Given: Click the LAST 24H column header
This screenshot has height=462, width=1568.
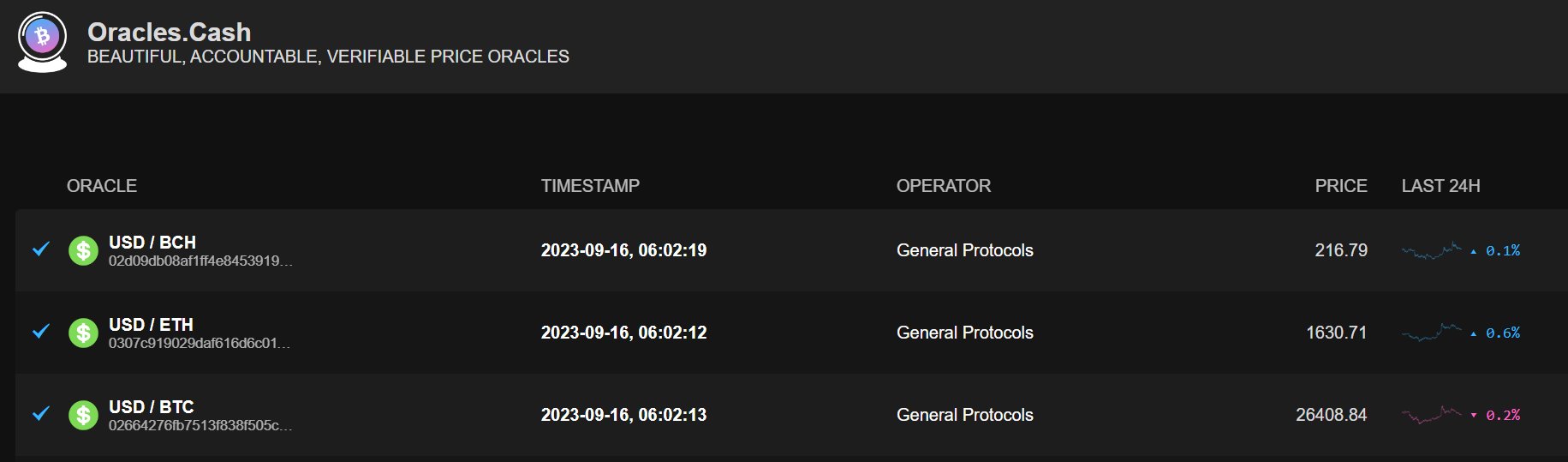Looking at the screenshot, I should point(1440,186).
